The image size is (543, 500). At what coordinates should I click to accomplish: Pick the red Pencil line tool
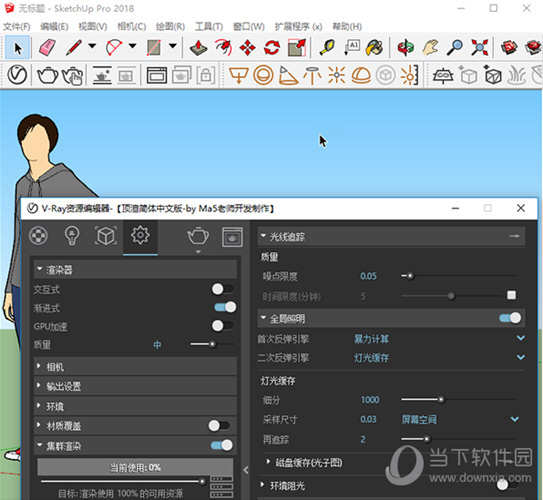74,47
